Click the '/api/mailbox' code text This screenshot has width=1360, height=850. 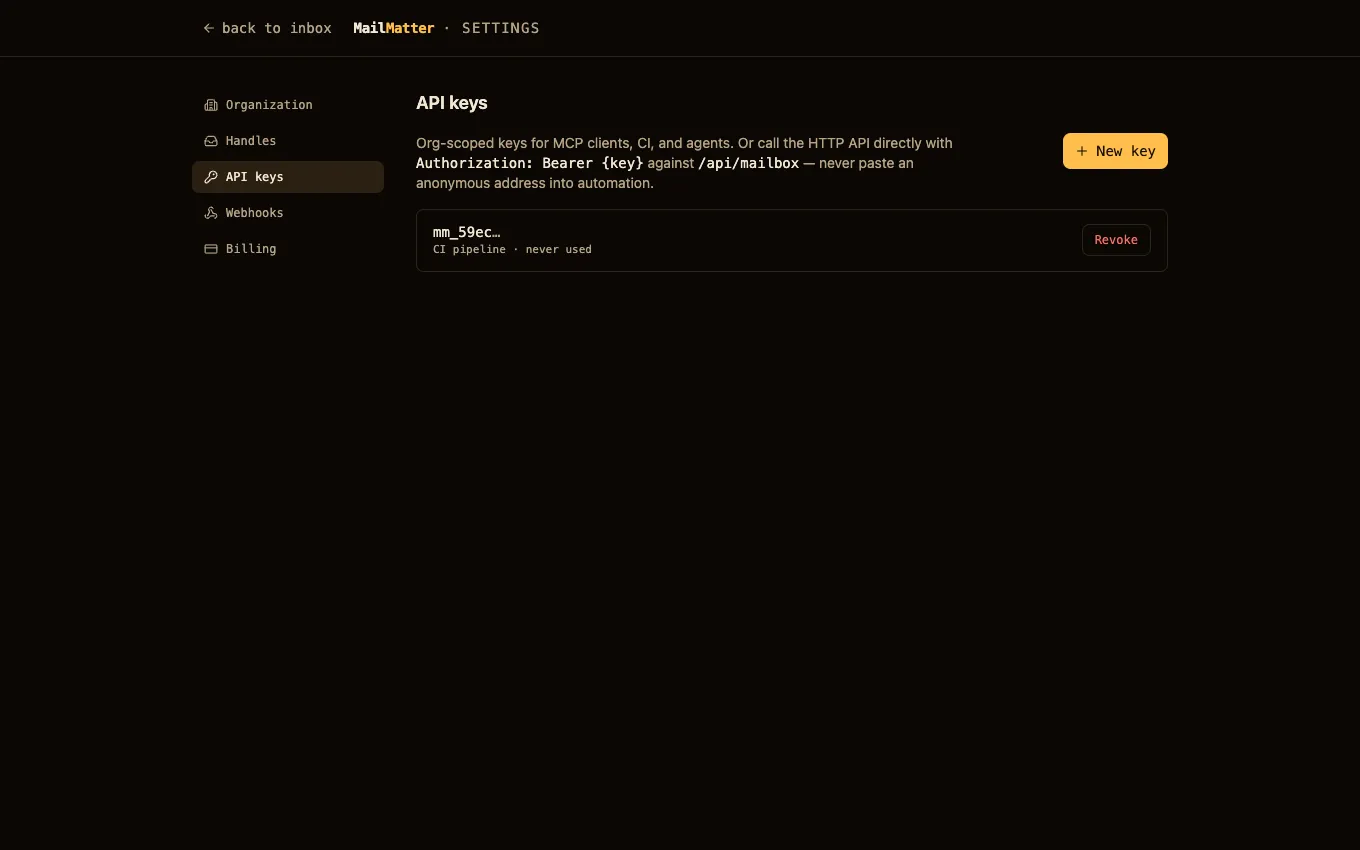[x=748, y=163]
